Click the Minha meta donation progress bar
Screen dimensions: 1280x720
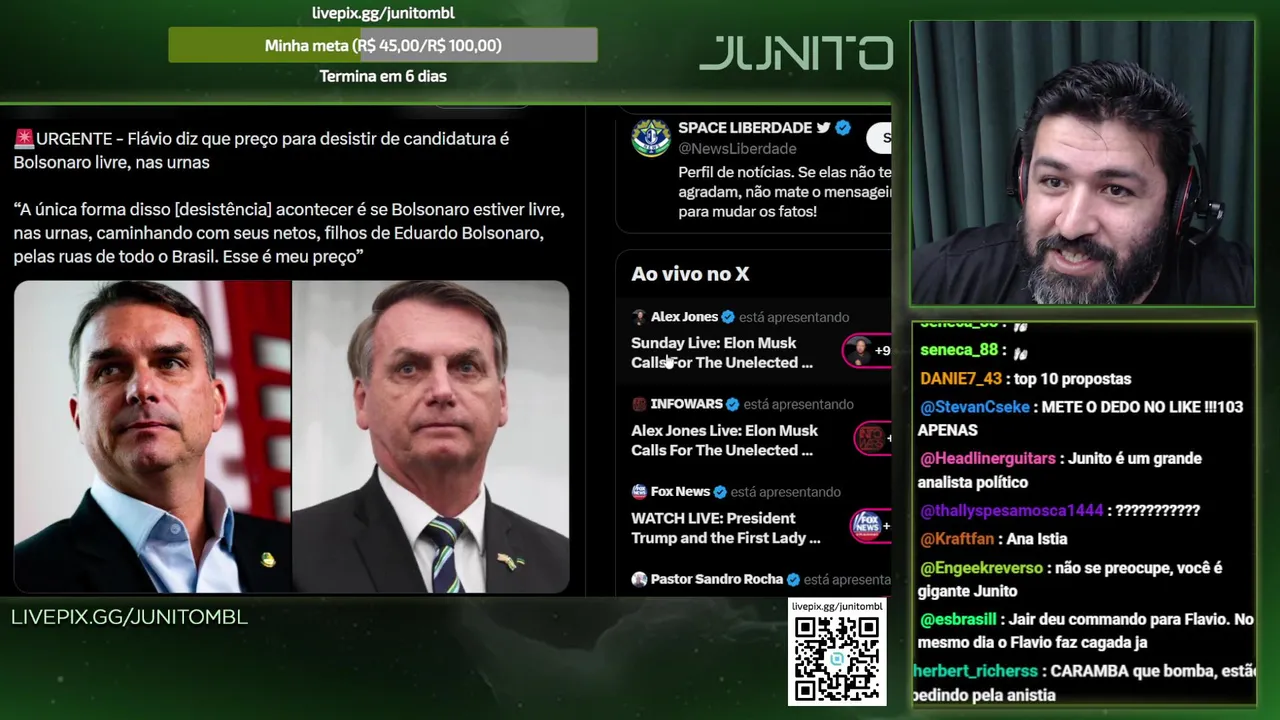pyautogui.click(x=383, y=45)
